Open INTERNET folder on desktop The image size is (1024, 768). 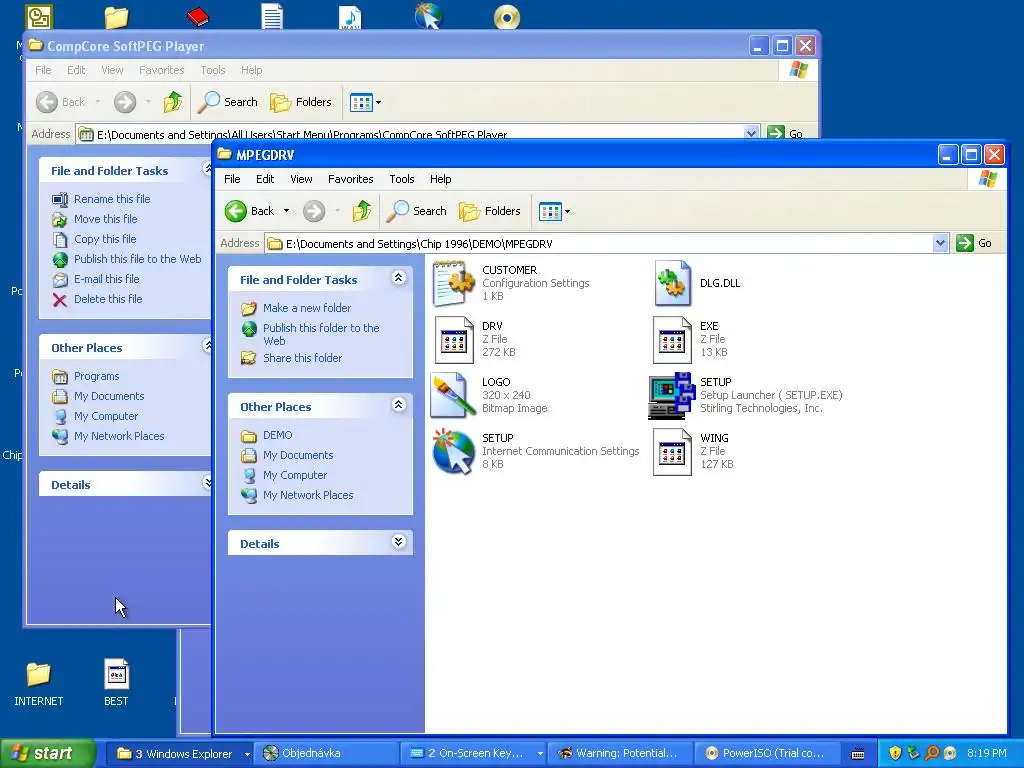39,684
